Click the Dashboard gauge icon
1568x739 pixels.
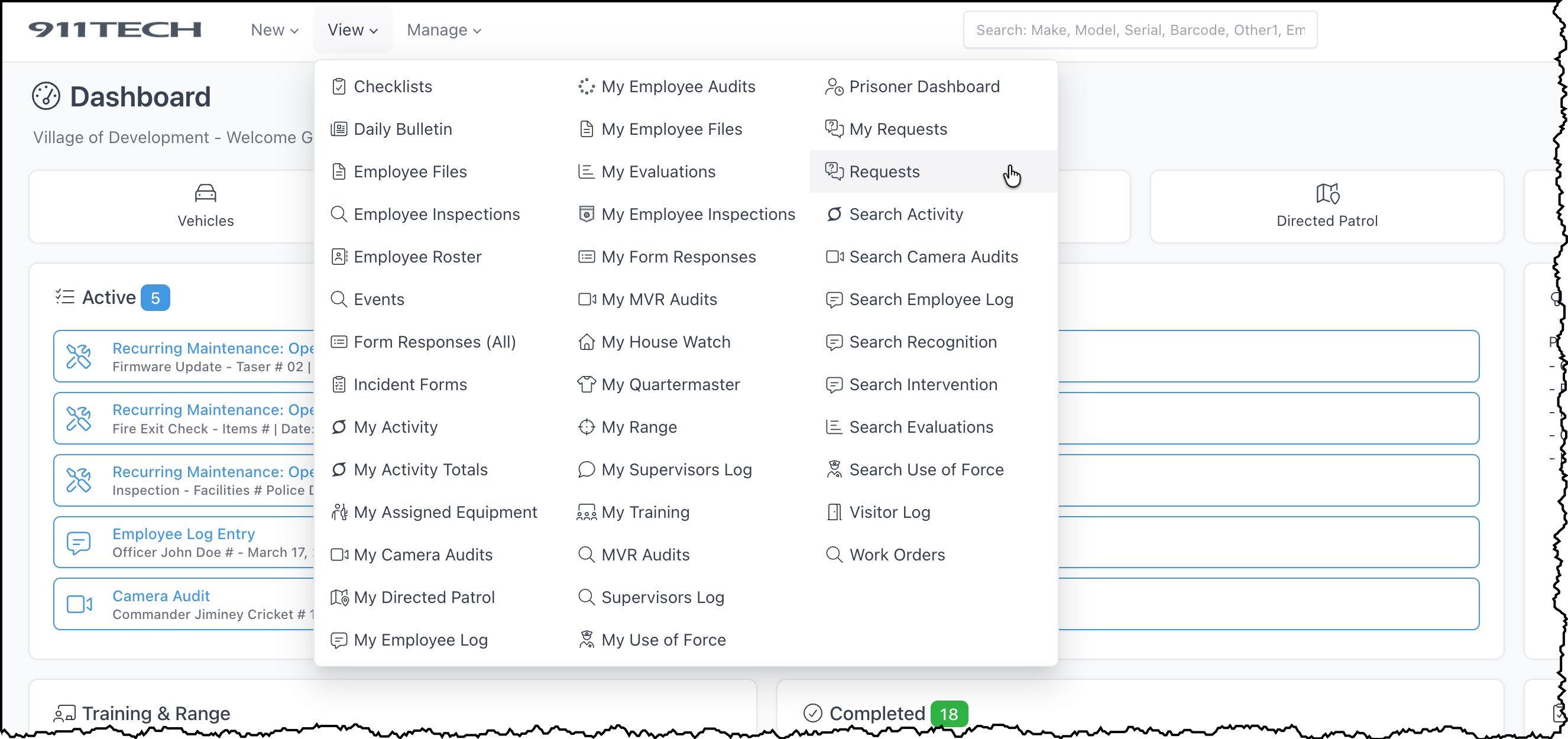coord(46,96)
